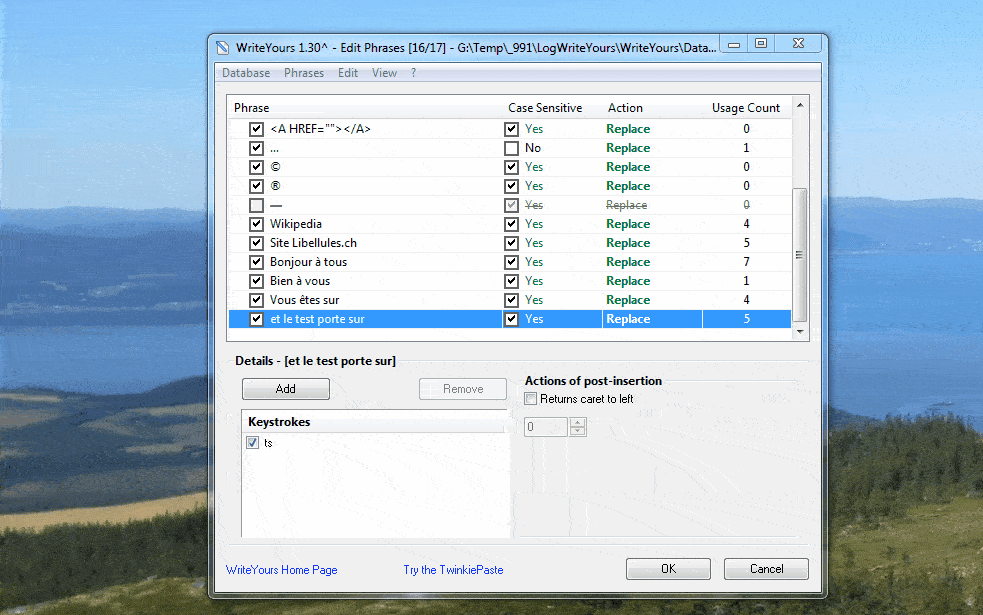The image size is (983, 615).
Task: Toggle the 'et le test porte sur' checkbox
Action: pos(256,319)
